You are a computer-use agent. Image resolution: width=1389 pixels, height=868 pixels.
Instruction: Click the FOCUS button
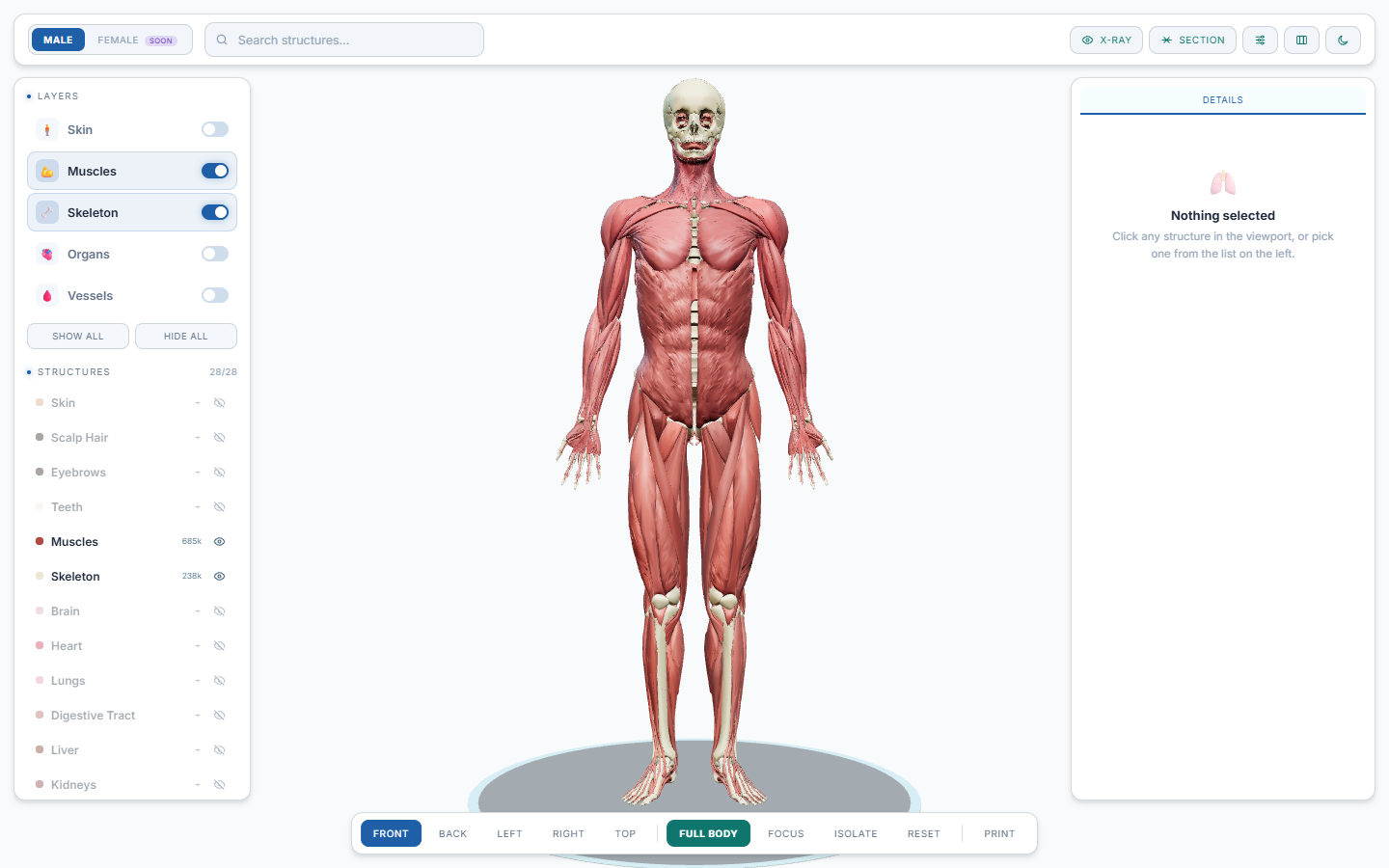[x=786, y=833]
